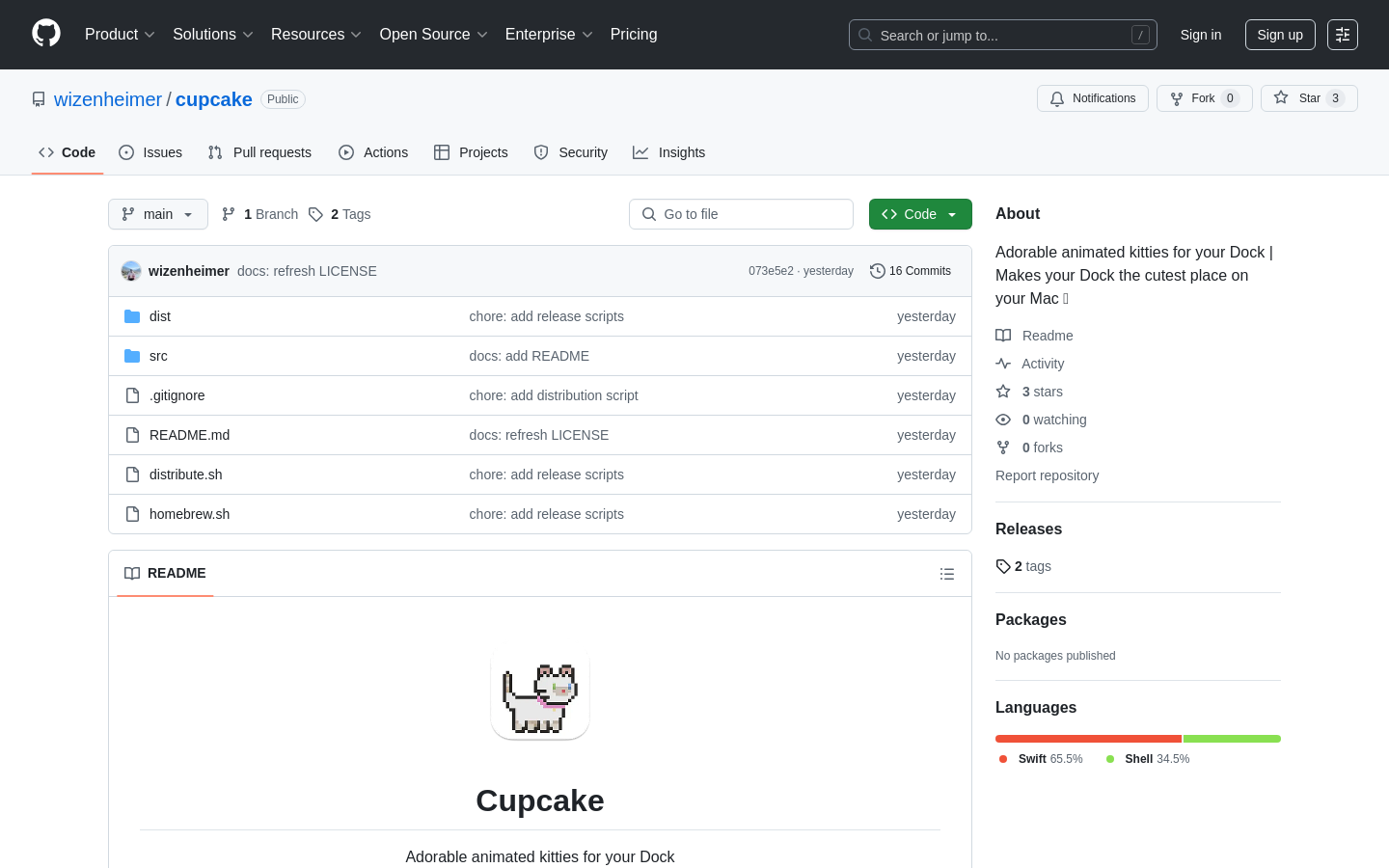Open the Pricing page link
Screen dimensions: 1389x868
634,35
